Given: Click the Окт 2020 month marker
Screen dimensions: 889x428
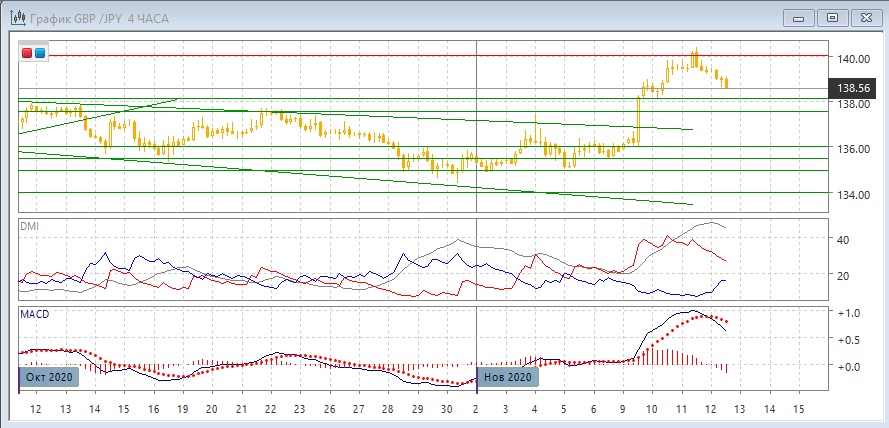Looking at the screenshot, I should (48, 377).
